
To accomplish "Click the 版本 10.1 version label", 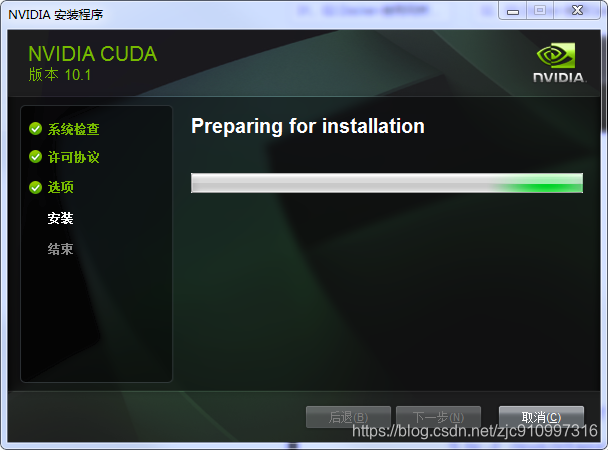I will point(60,74).
